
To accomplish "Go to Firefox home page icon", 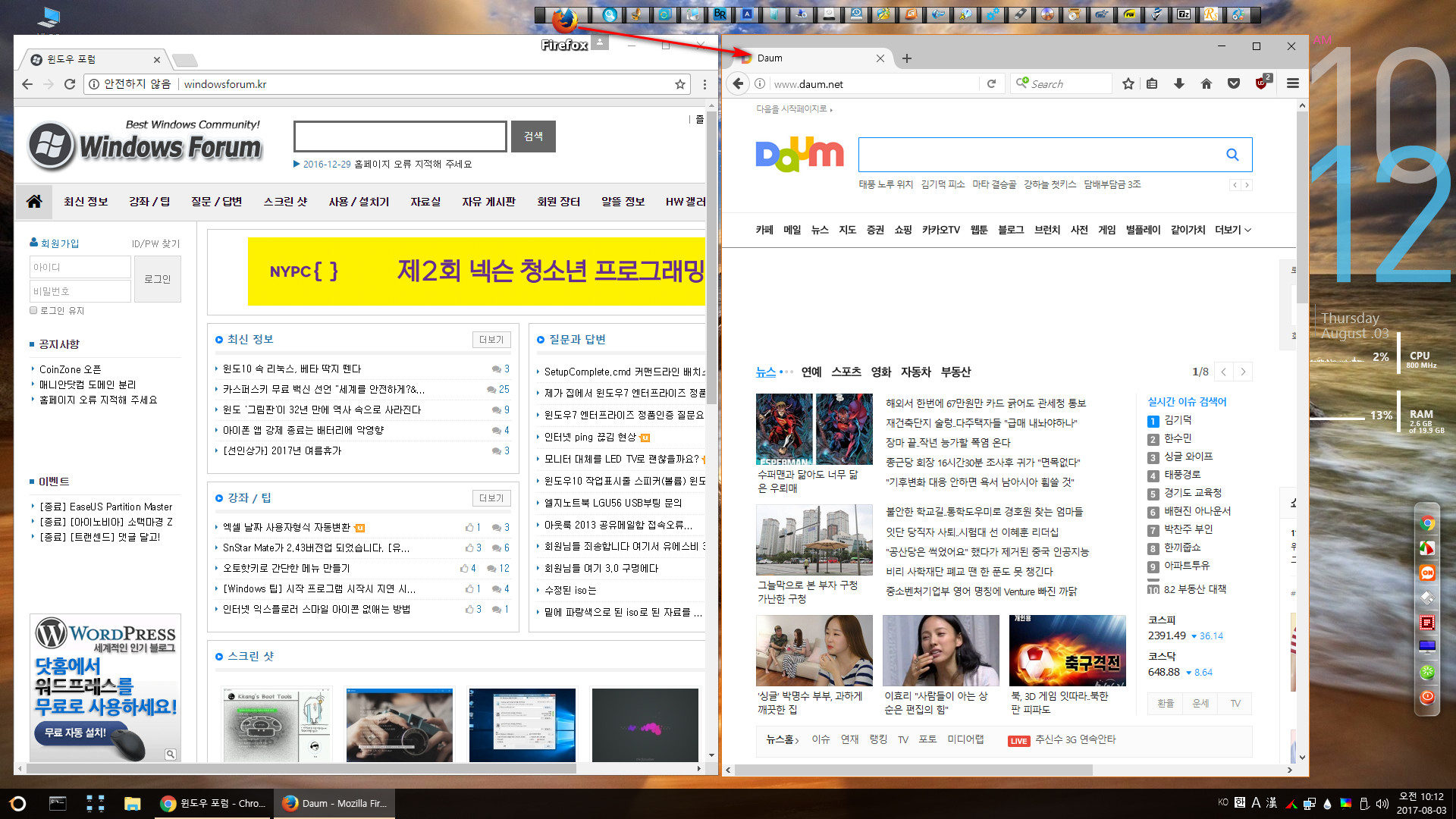I will 1207,84.
